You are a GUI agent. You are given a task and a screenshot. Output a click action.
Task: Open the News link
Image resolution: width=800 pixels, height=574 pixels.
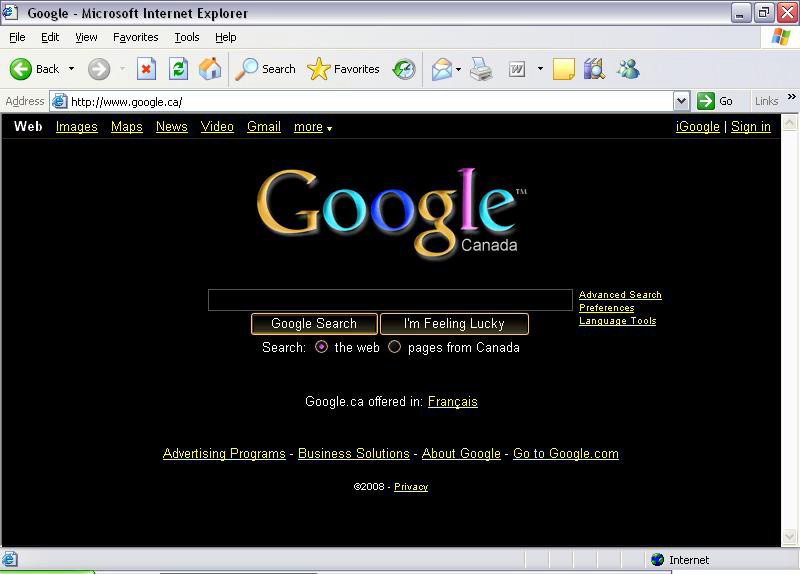tap(171, 127)
